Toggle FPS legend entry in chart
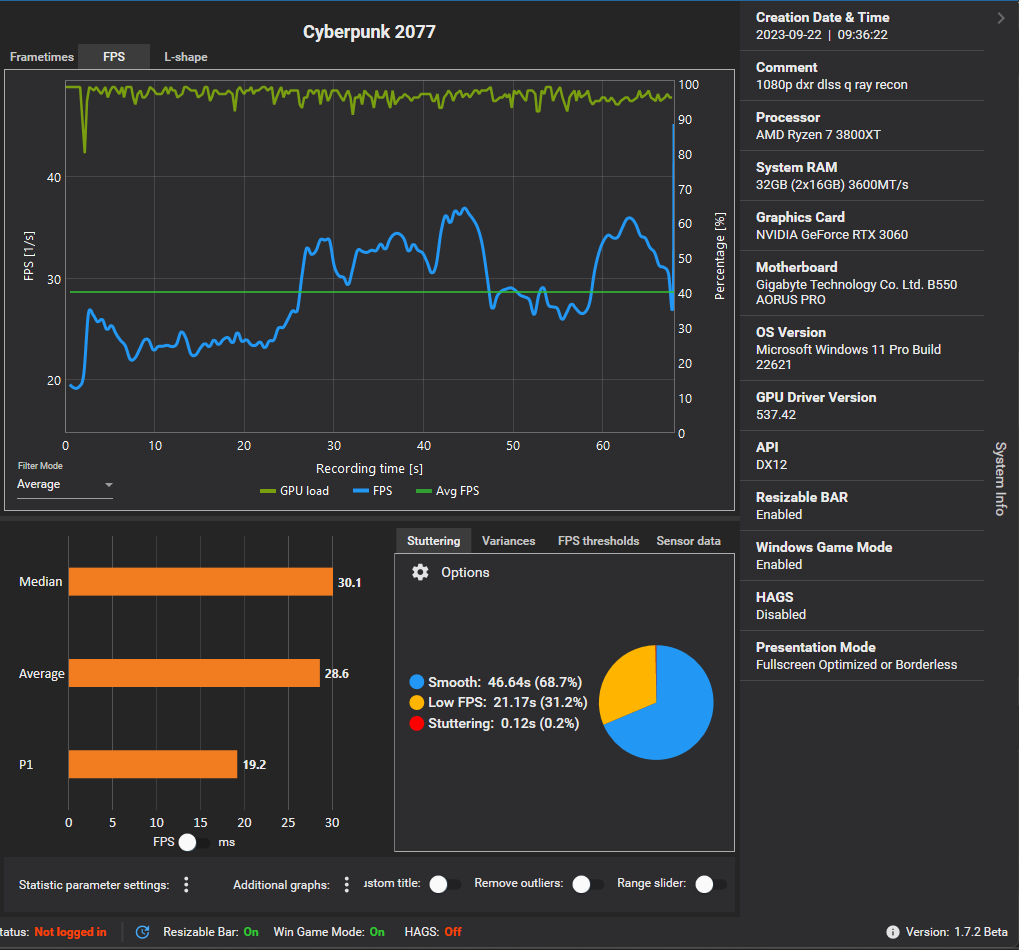Screen dimensions: 1019x950 (373, 491)
